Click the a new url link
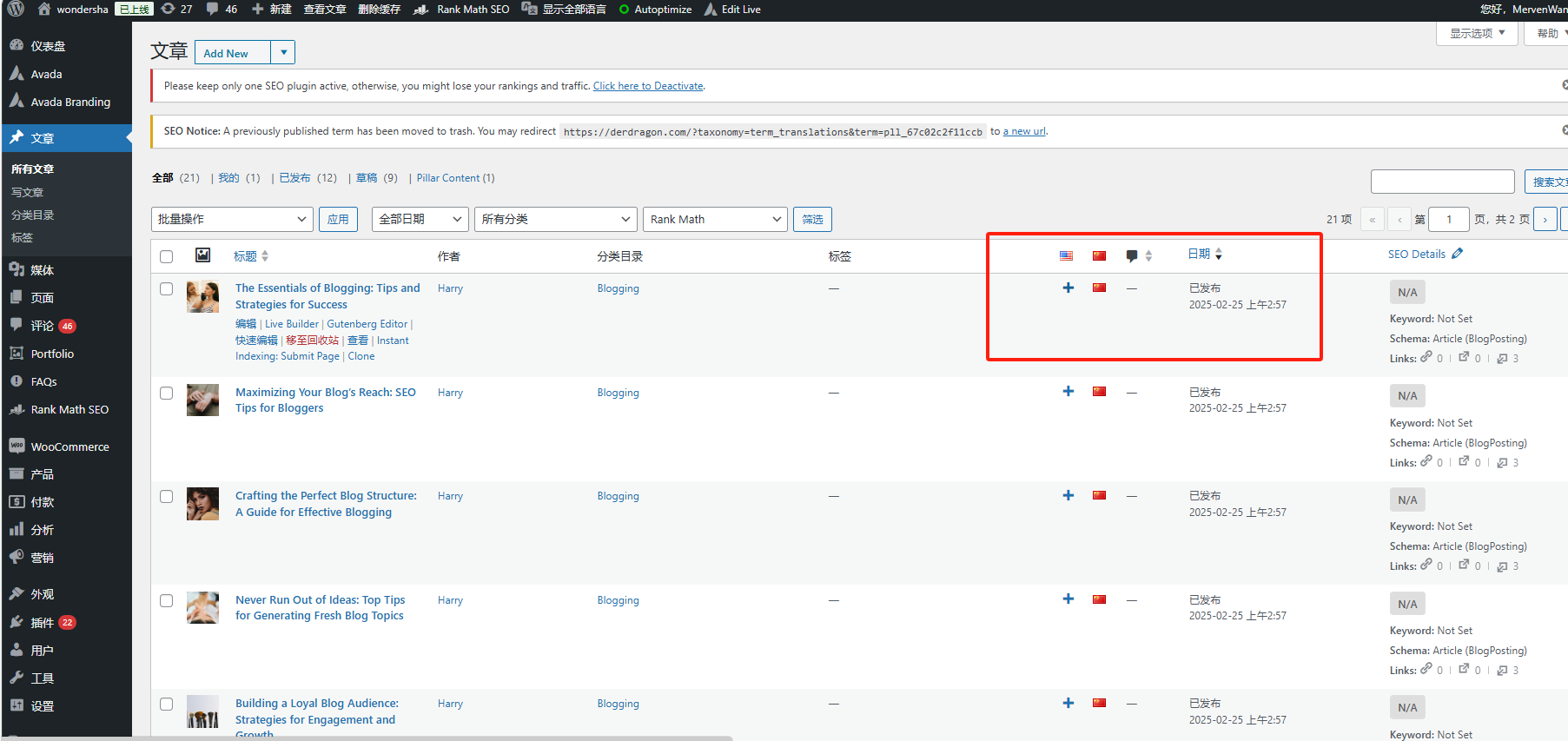The image size is (1568, 741). point(1024,131)
